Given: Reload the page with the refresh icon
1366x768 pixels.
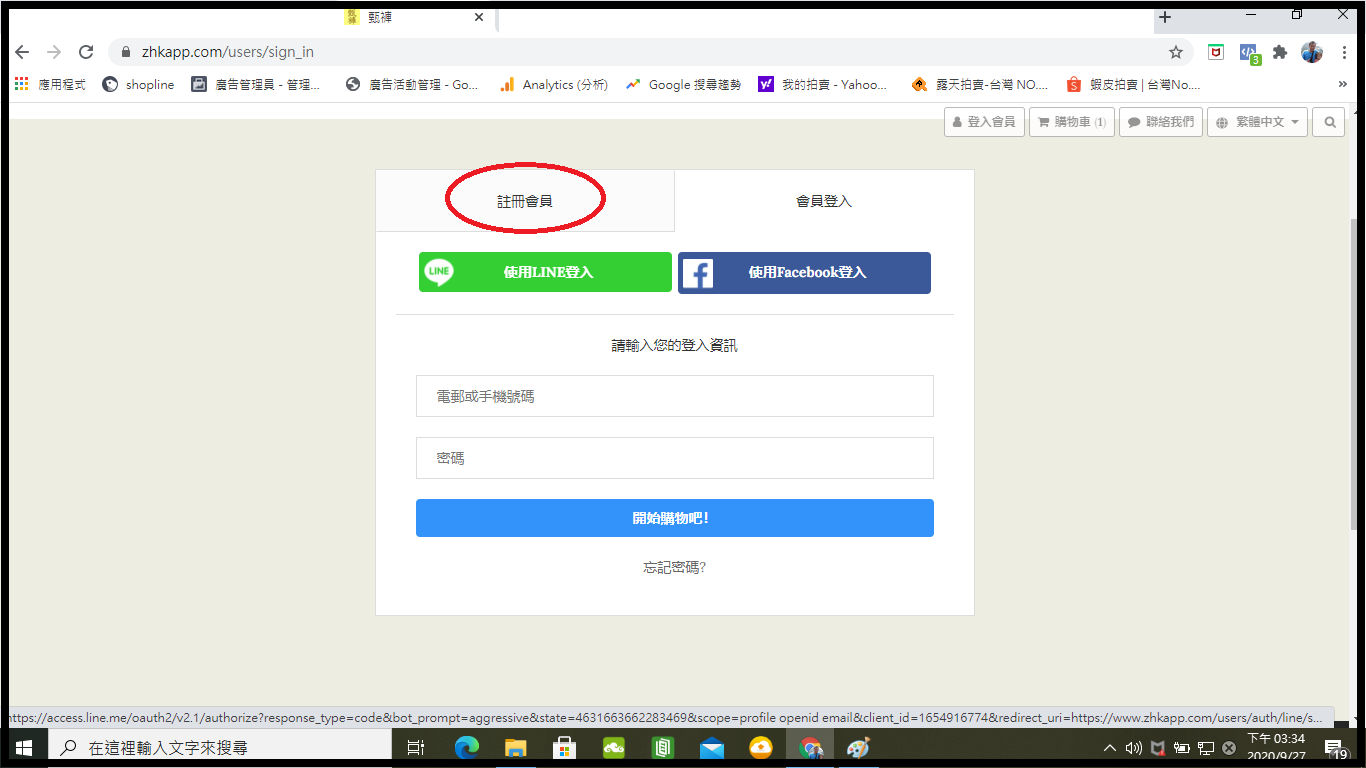Looking at the screenshot, I should (x=86, y=51).
